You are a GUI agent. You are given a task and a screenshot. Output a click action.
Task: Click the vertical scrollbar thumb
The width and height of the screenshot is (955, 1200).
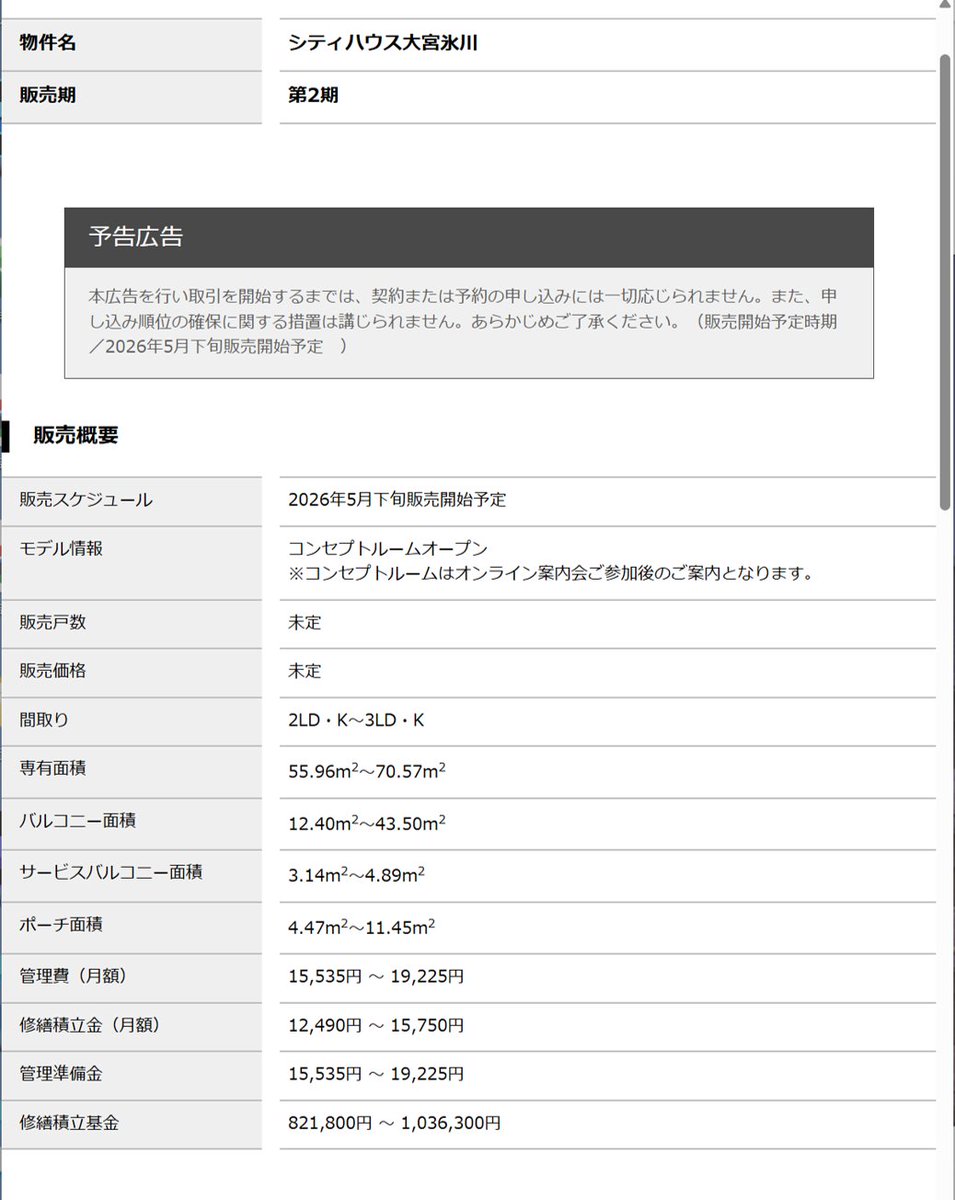[x=945, y=282]
